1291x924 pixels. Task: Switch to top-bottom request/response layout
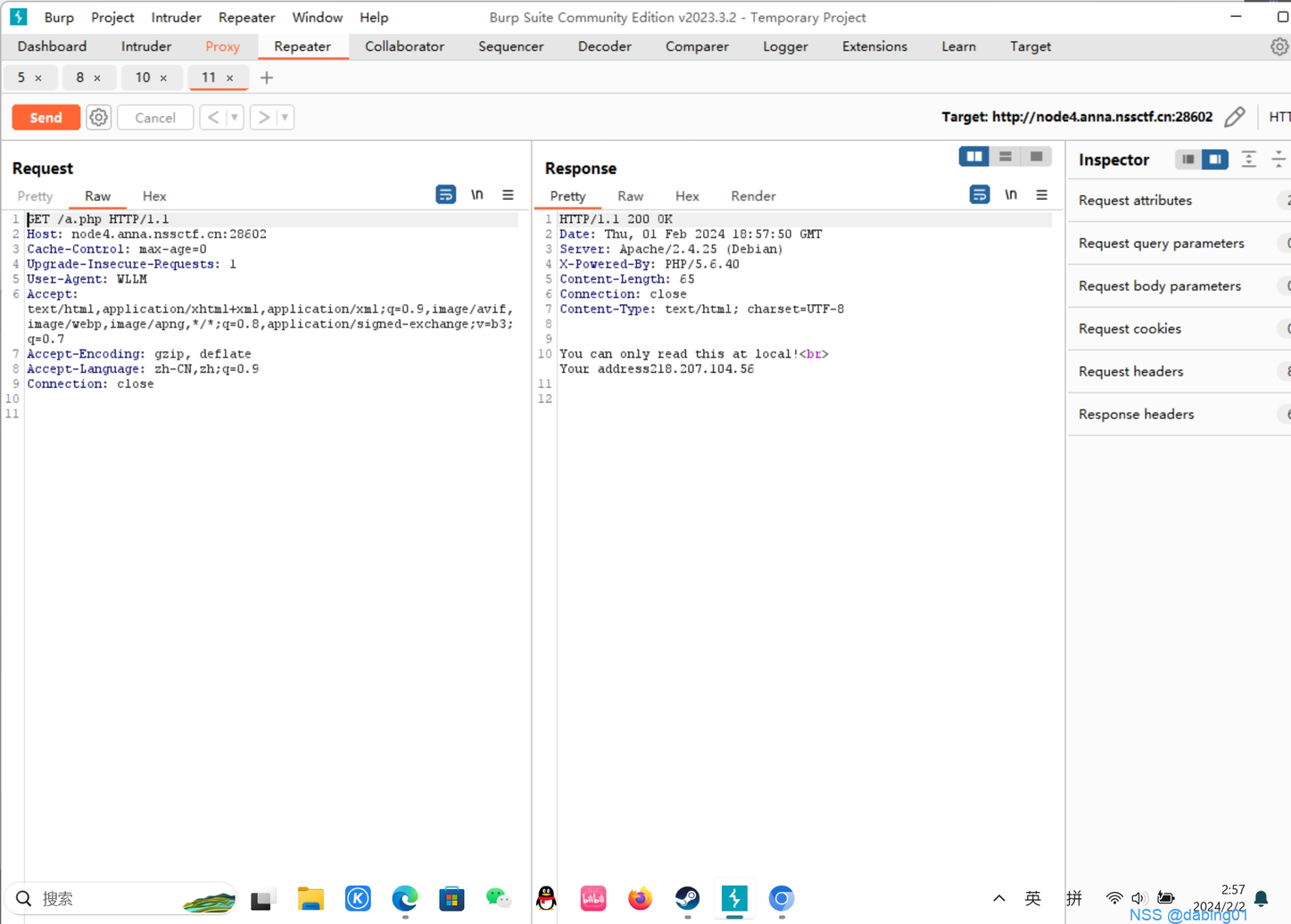(x=1005, y=157)
